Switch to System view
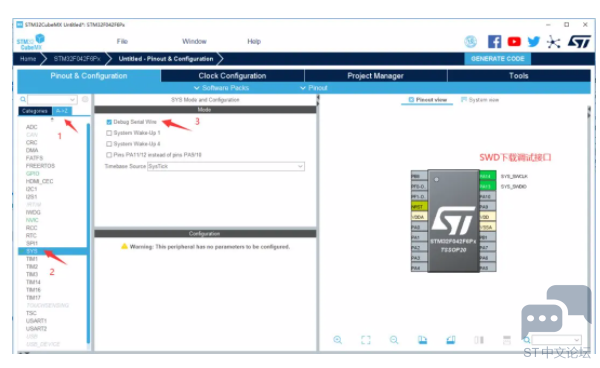The image size is (600, 368). 480,100
